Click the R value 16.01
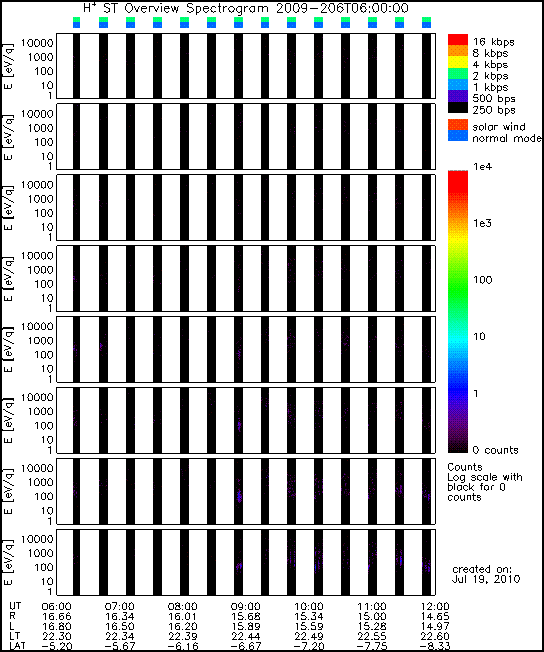The height and width of the screenshot is (652, 544). (183, 617)
